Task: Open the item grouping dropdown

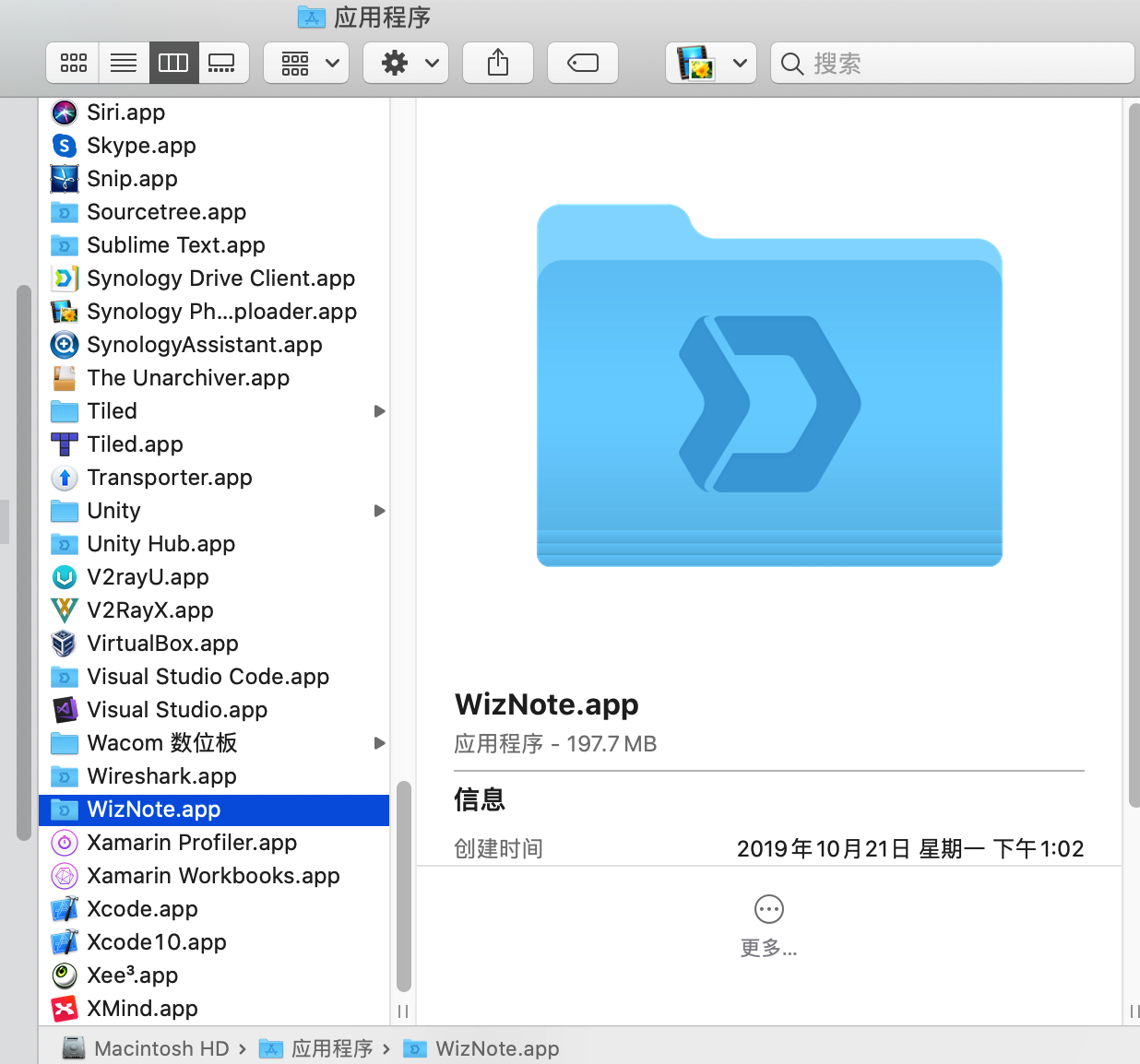Action: pos(306,63)
